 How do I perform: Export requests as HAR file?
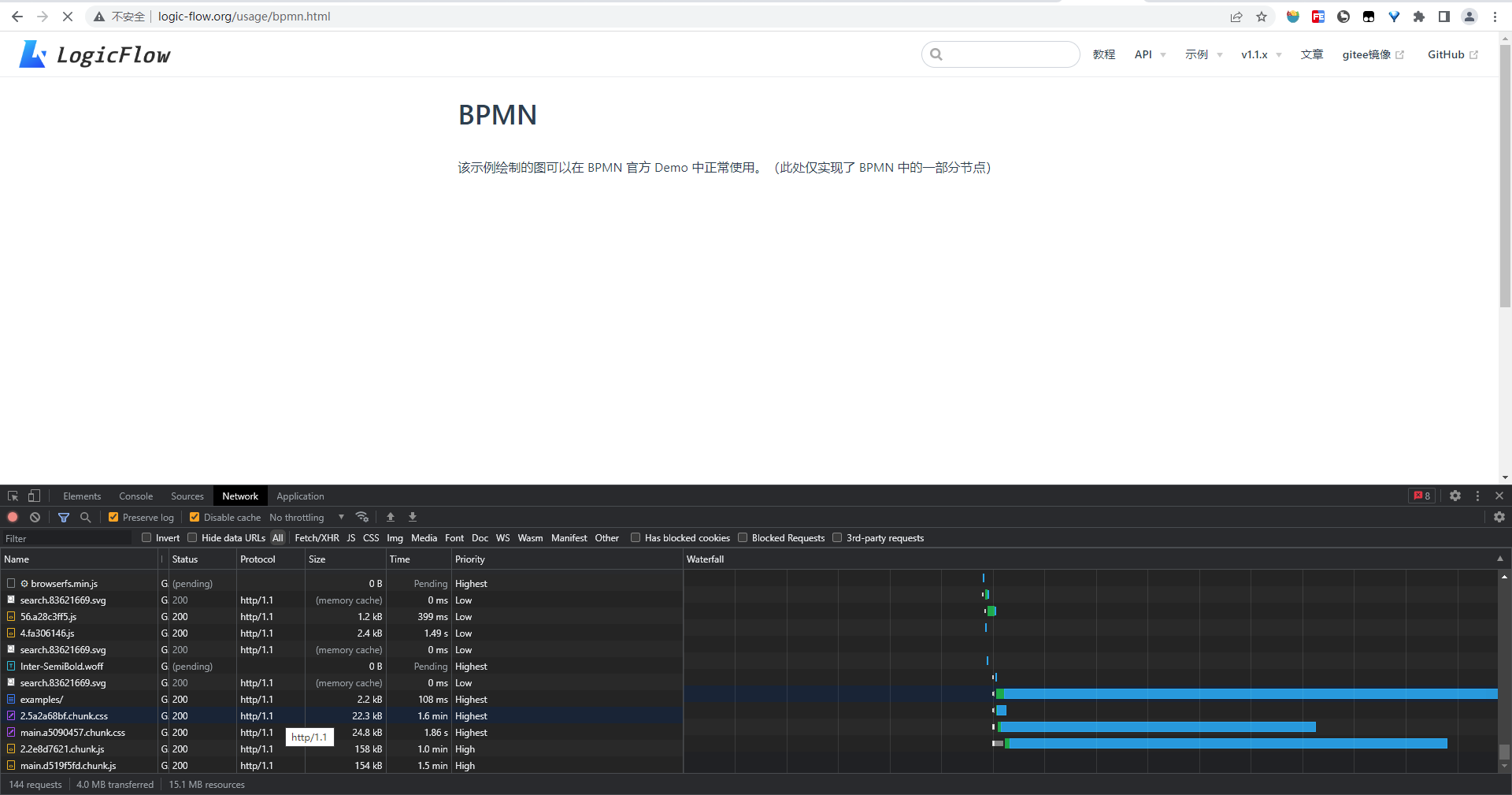pos(413,518)
